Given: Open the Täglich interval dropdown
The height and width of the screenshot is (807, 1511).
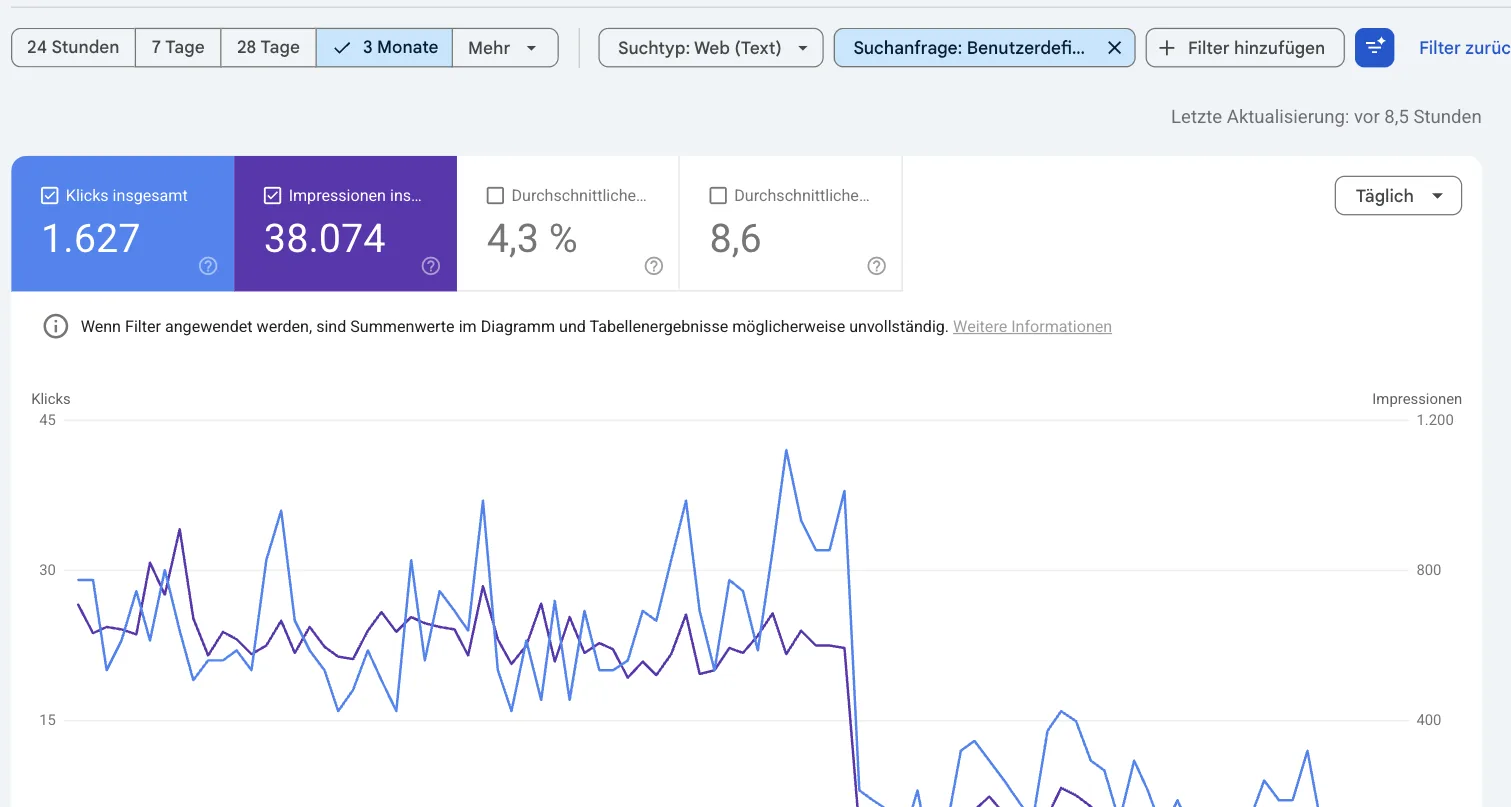Looking at the screenshot, I should coord(1398,196).
